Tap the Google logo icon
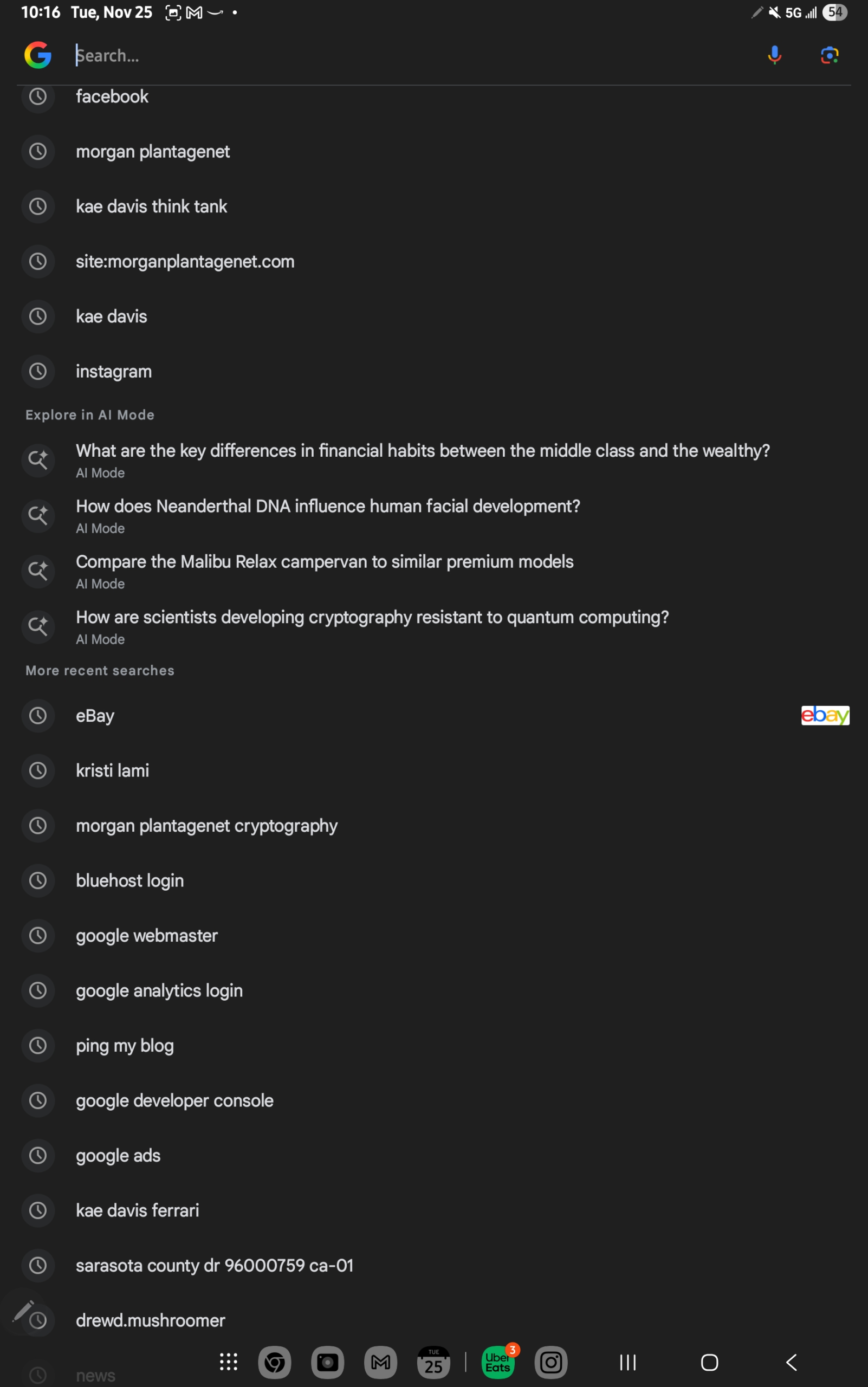Image resolution: width=868 pixels, height=1387 pixels. 38,55
